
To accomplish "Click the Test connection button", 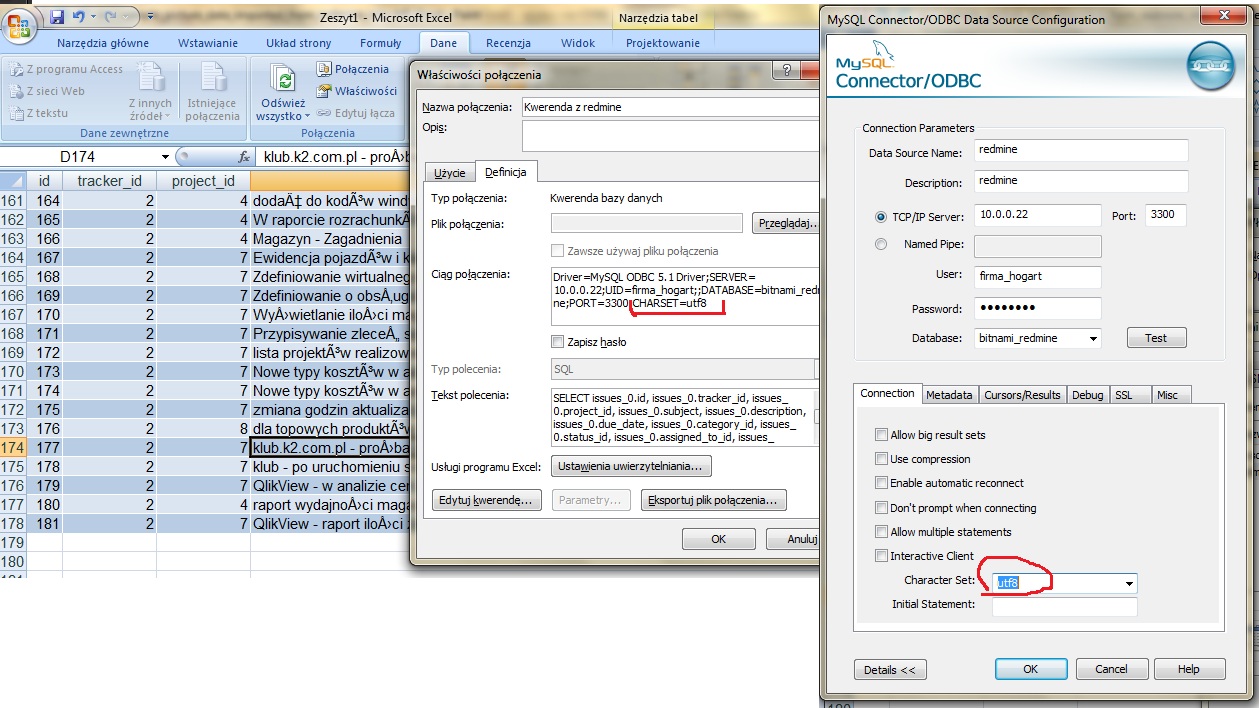I will click(1156, 338).
